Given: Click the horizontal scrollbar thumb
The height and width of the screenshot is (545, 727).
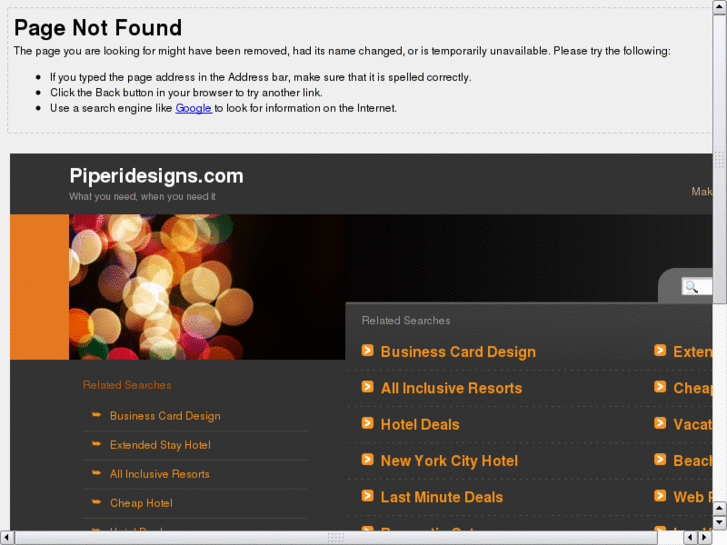Looking at the screenshot, I should tap(336, 538).
